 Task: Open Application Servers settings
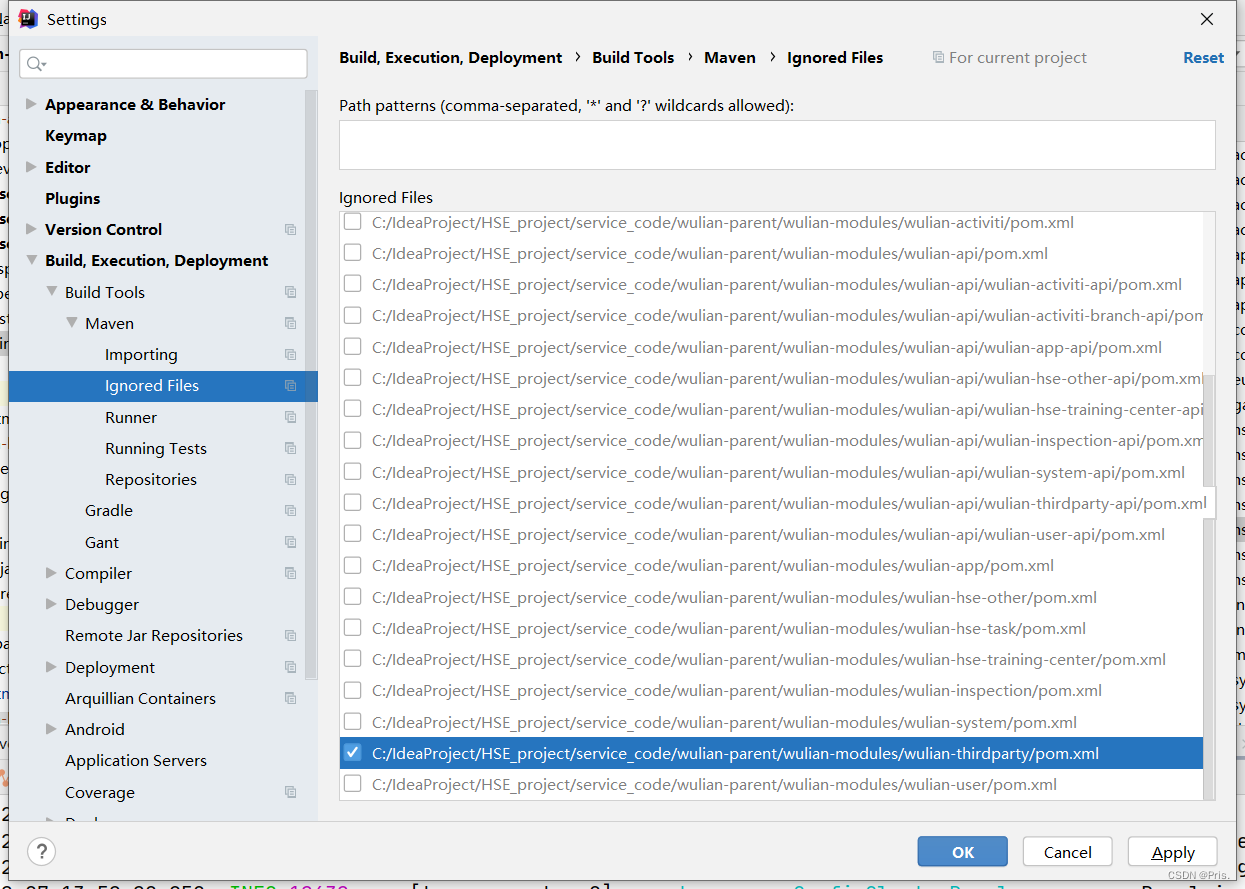(136, 760)
